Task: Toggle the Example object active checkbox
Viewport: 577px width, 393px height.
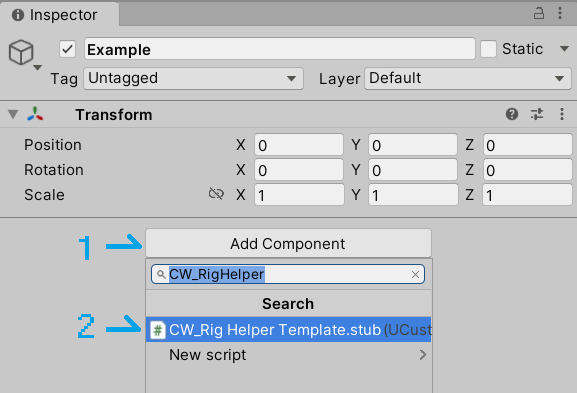Action: (x=68, y=49)
